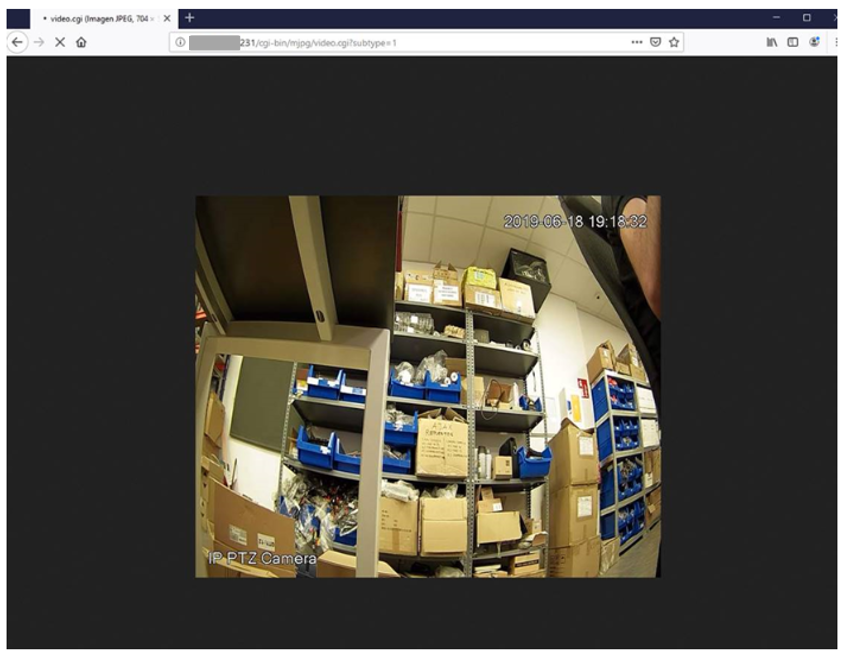842x654 pixels.
Task: Open the browser home page
Action: click(x=81, y=42)
